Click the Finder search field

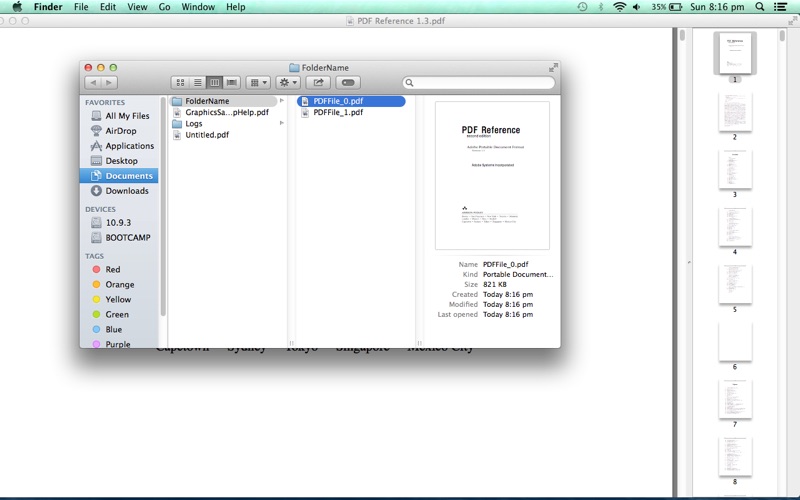pyautogui.click(x=479, y=83)
